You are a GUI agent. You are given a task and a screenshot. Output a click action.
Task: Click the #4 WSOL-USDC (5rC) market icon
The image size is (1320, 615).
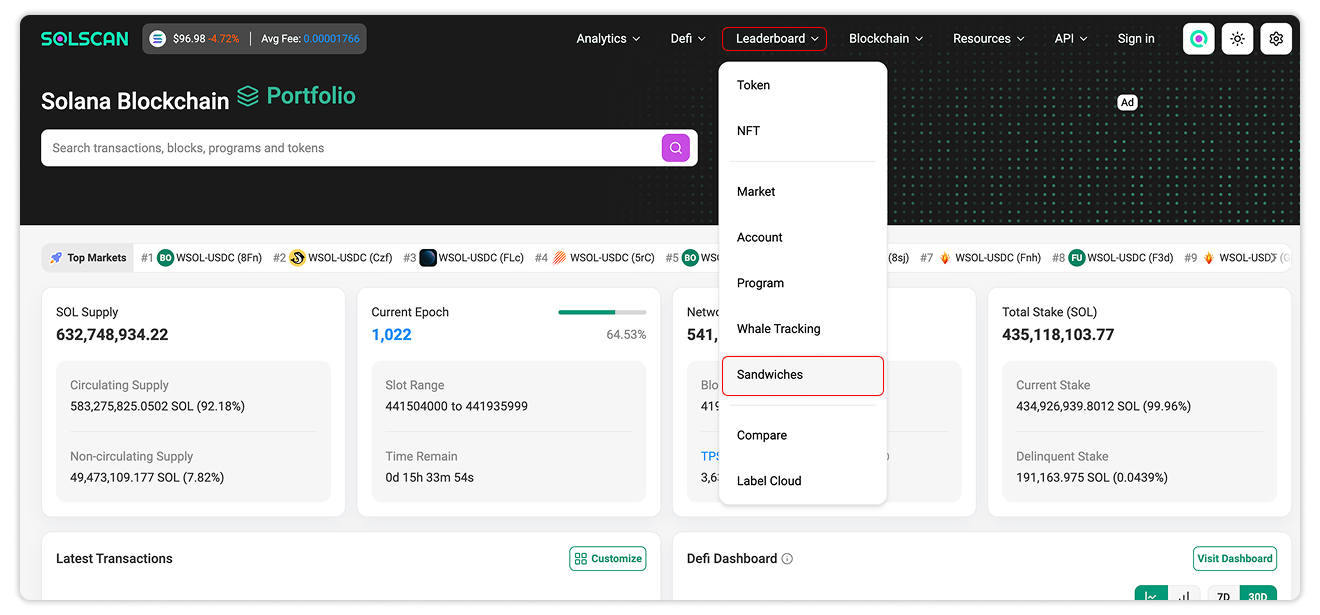pos(559,258)
